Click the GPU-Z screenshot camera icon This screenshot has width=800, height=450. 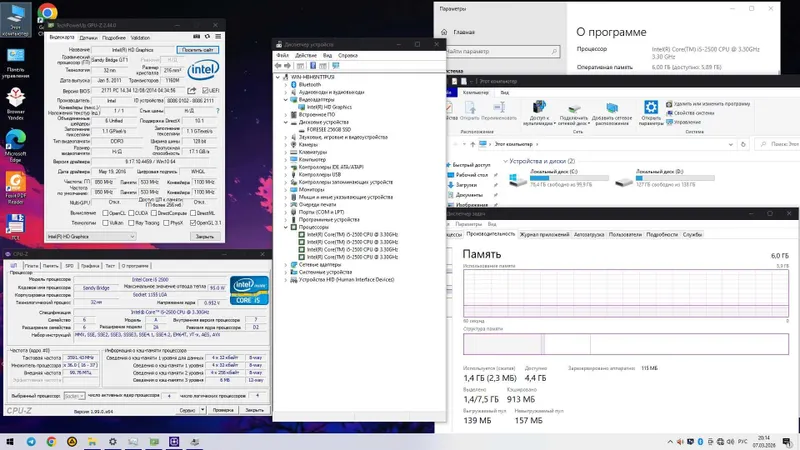click(x=196, y=37)
